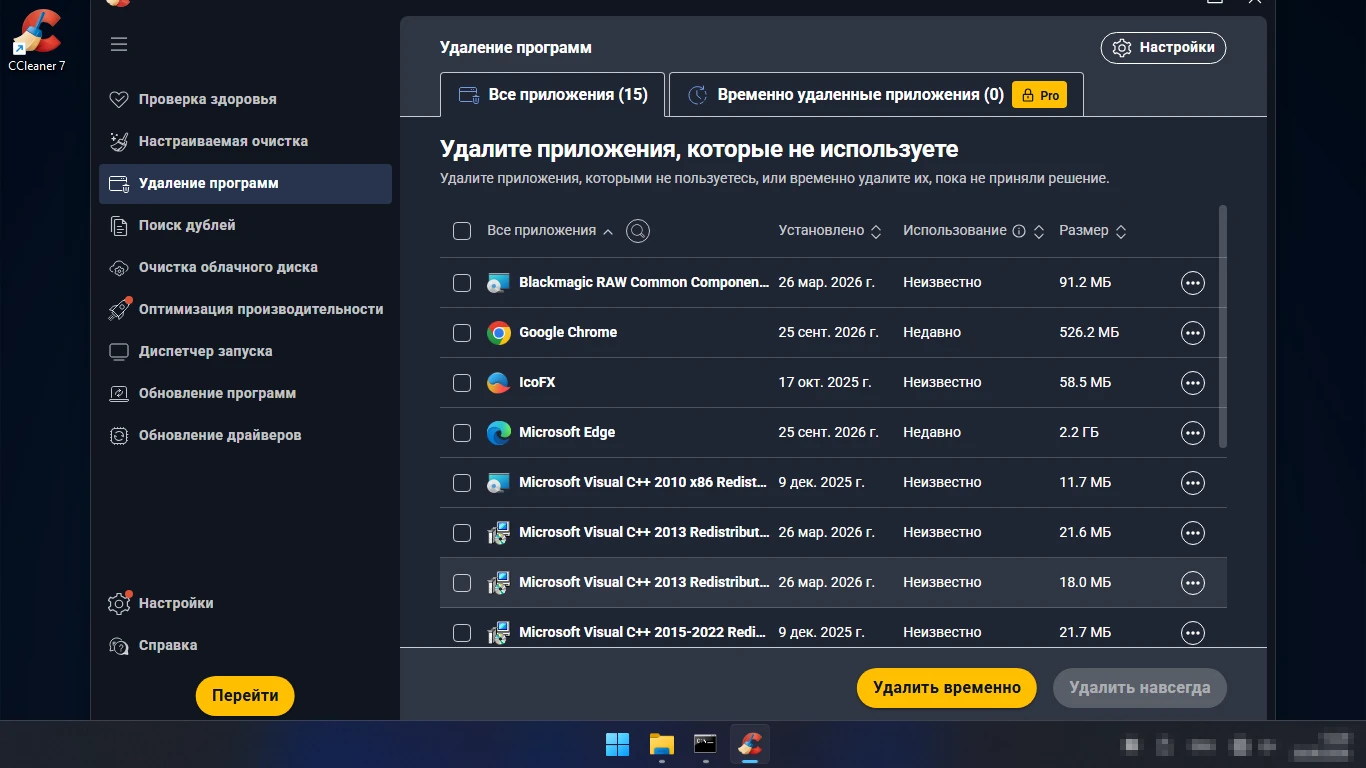Click the info icon beside Использование

1019,231
